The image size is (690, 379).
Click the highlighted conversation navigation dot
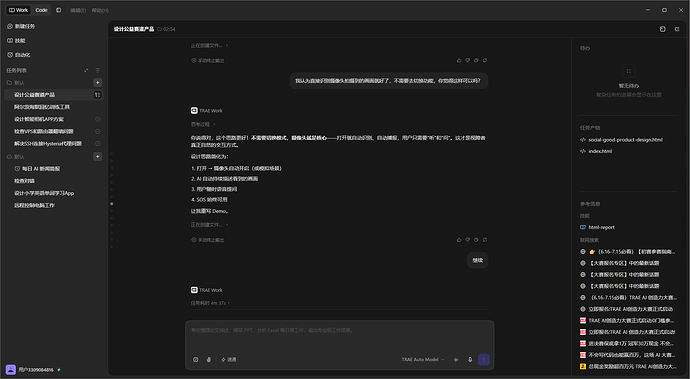point(112,204)
